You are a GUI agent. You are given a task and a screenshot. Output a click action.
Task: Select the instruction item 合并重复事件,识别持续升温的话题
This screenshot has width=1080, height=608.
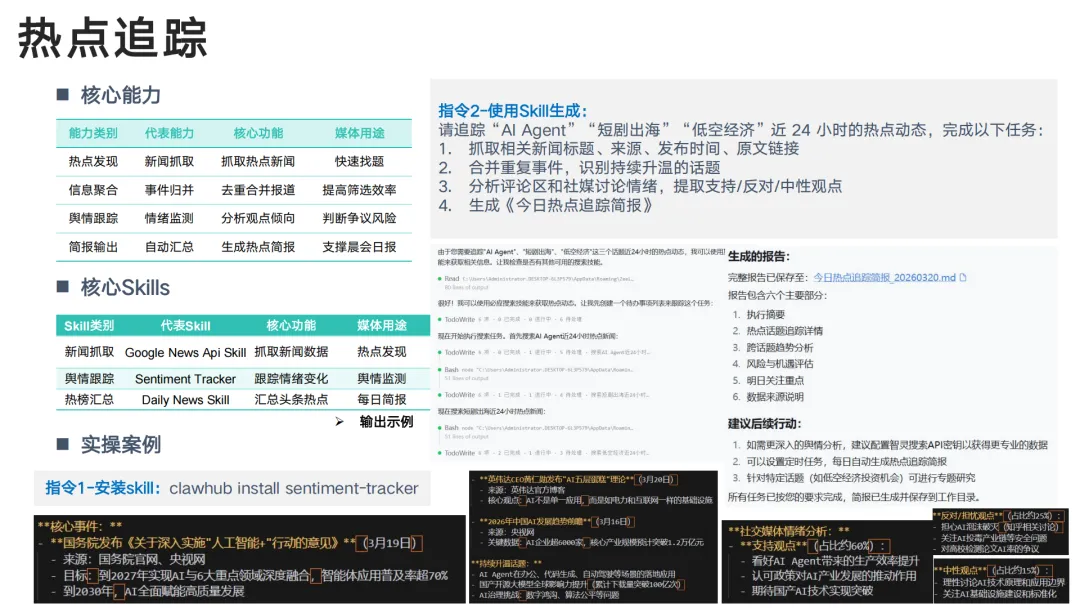click(594, 167)
